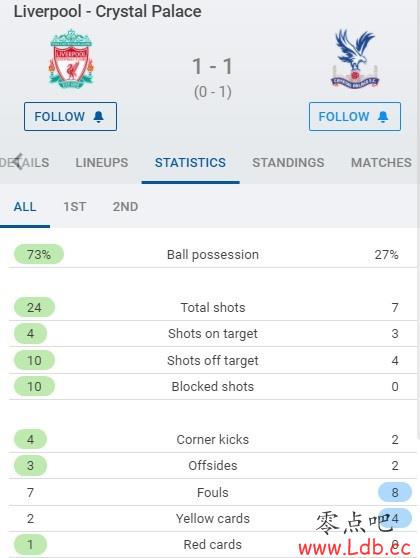
Task: Click the Liverpool - Crystal Palace match title
Action: 107,11
